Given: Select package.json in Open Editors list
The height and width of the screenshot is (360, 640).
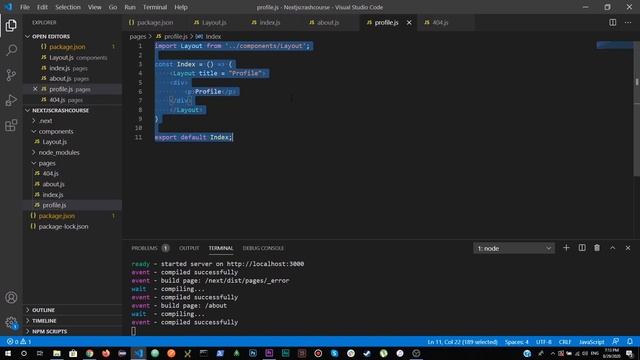Looking at the screenshot, I should click(x=67, y=47).
